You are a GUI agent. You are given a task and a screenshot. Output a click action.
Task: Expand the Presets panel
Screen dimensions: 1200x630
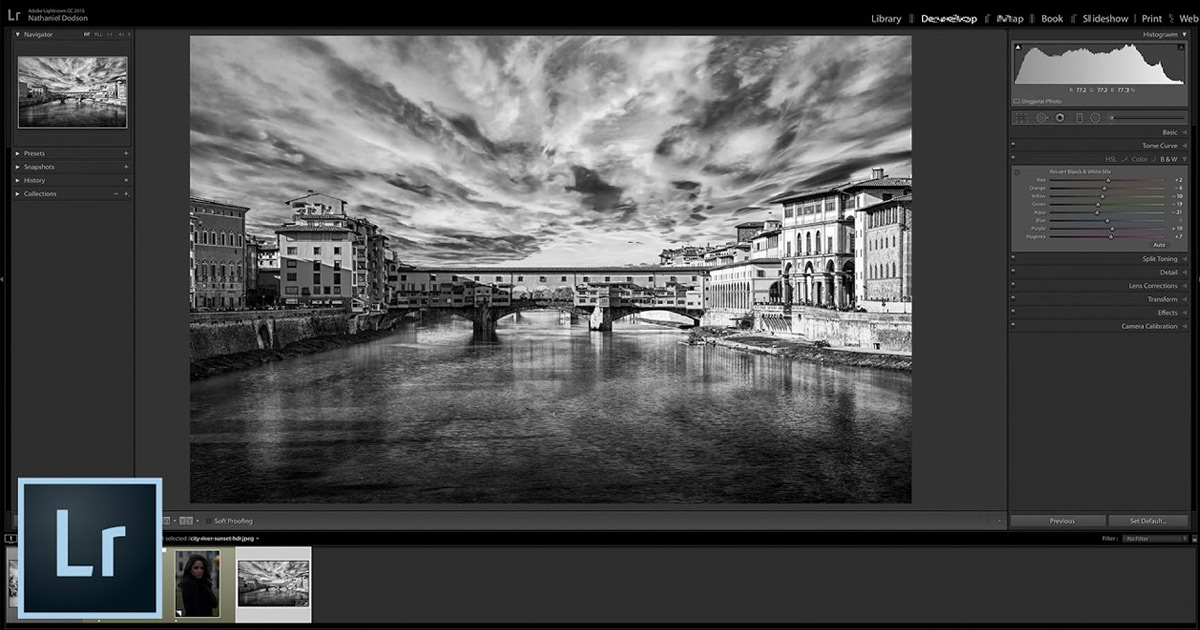coord(18,153)
